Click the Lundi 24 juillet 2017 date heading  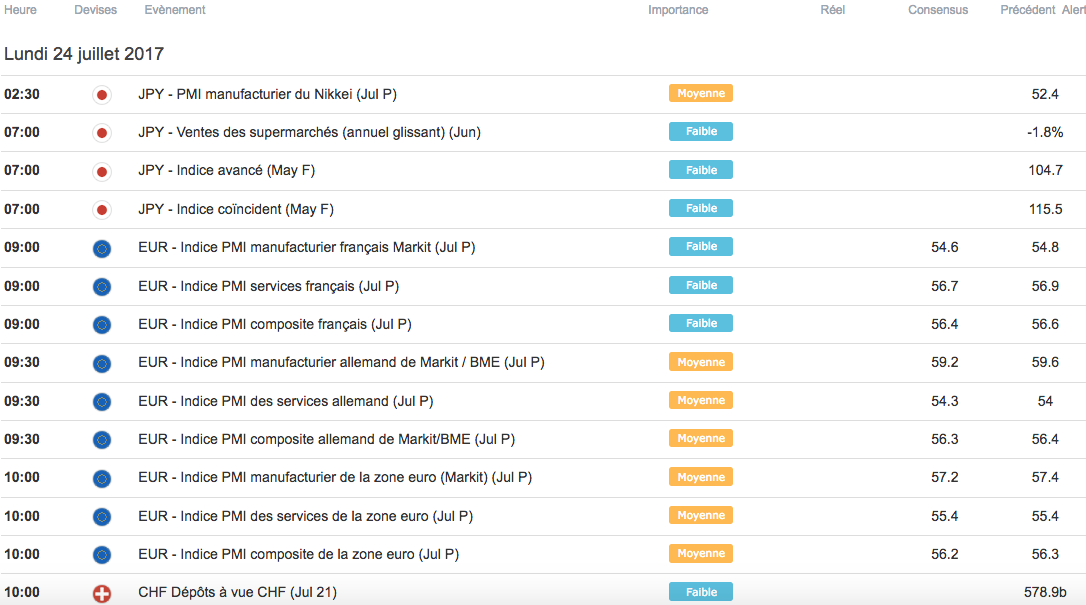click(x=84, y=54)
